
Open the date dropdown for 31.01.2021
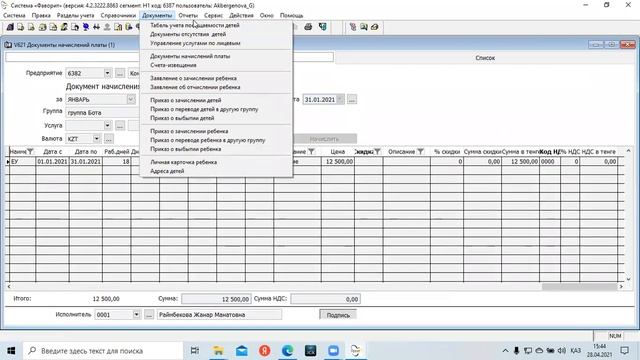pyautogui.click(x=340, y=99)
